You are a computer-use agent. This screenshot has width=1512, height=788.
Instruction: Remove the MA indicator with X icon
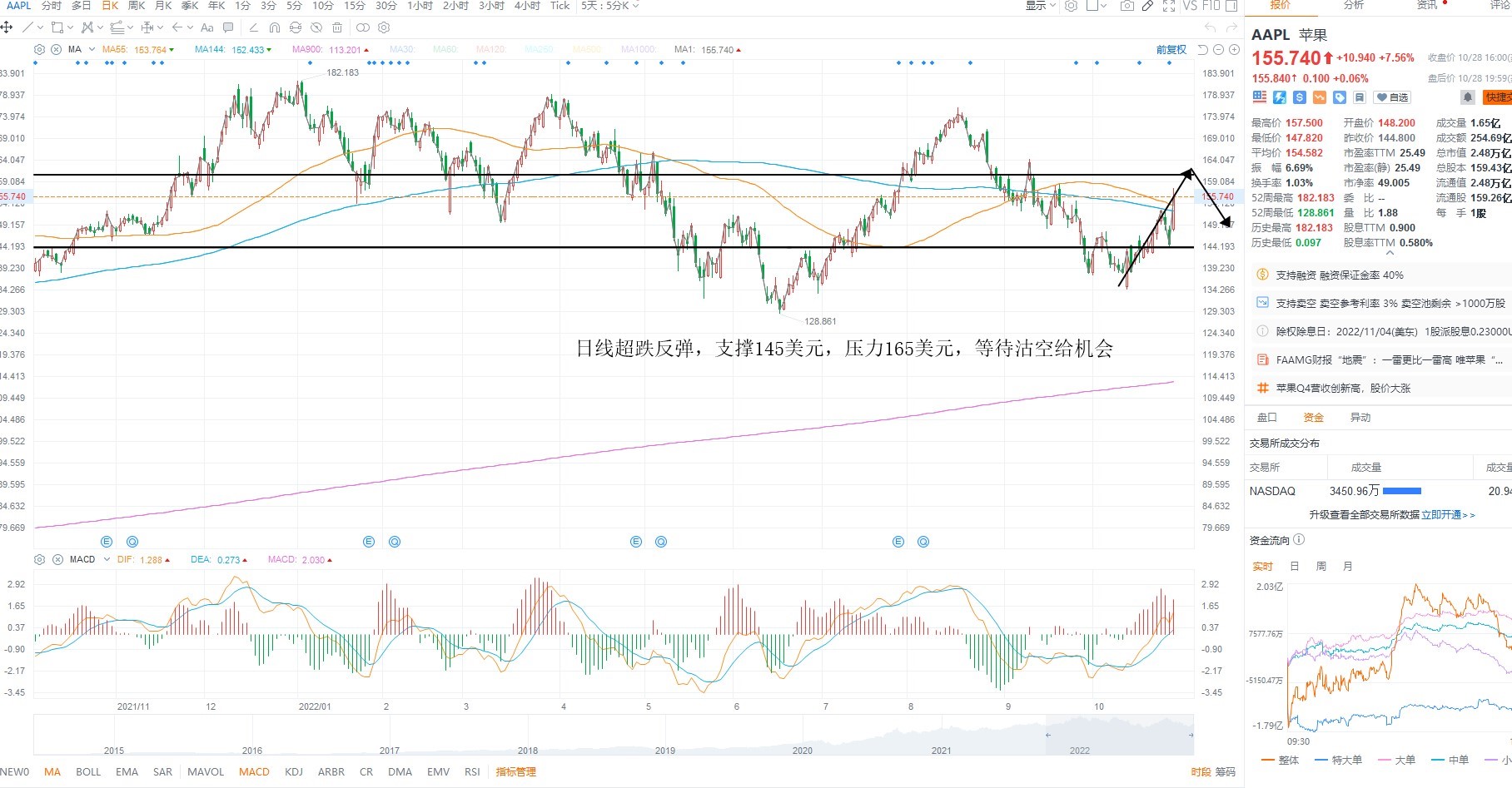click(56, 50)
